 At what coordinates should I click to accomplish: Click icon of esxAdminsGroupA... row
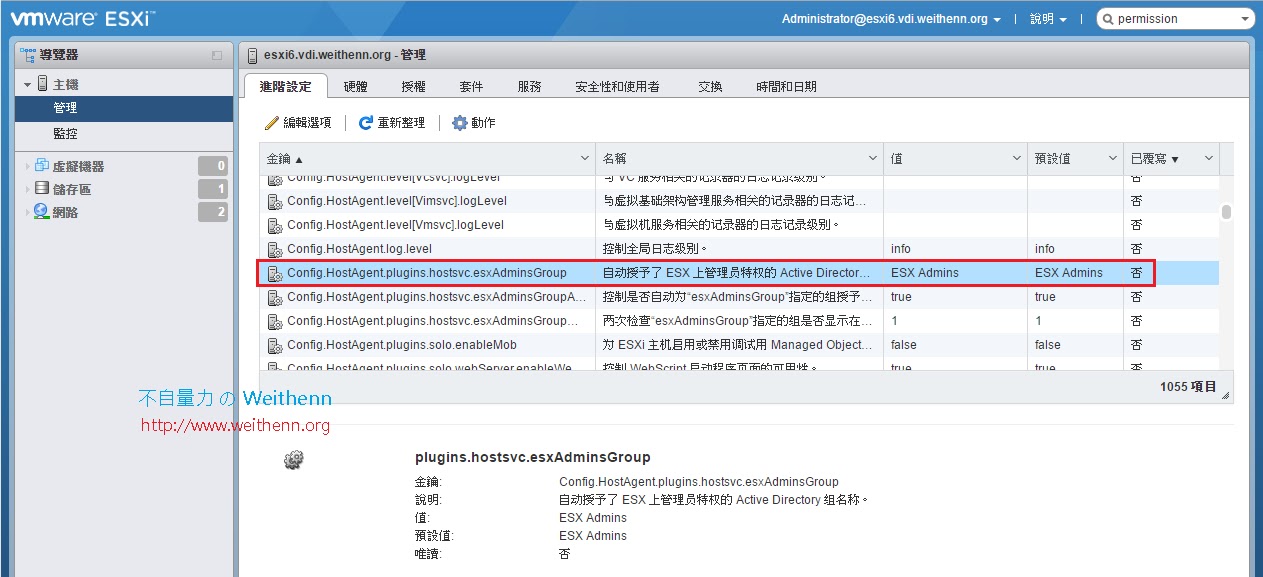pos(275,297)
